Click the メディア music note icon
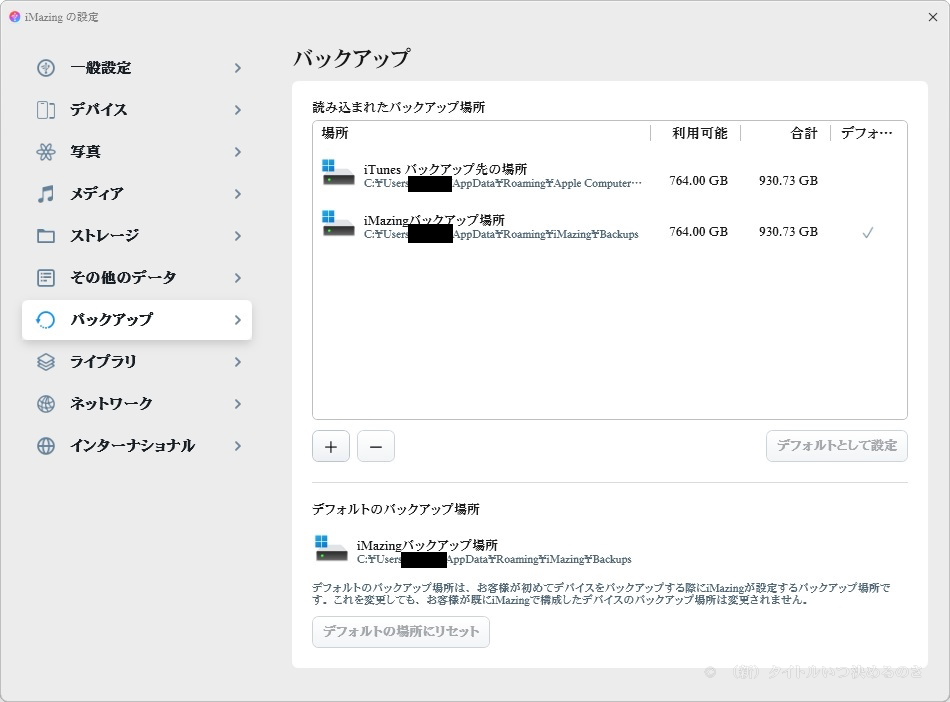Screen dimensions: 950x702 [46, 194]
